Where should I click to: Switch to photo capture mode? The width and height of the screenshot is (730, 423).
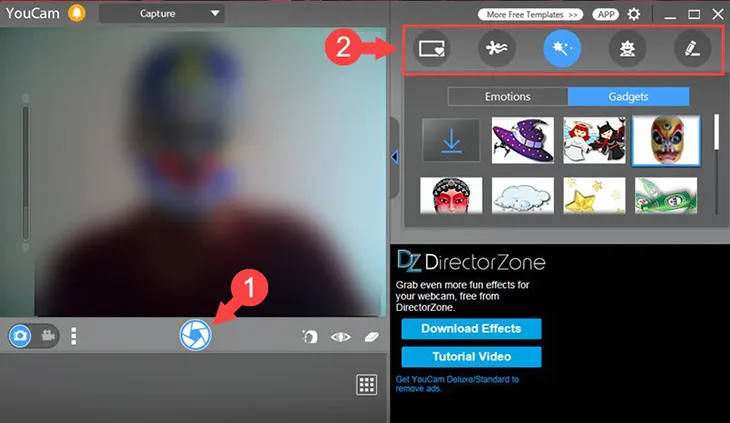[x=20, y=336]
